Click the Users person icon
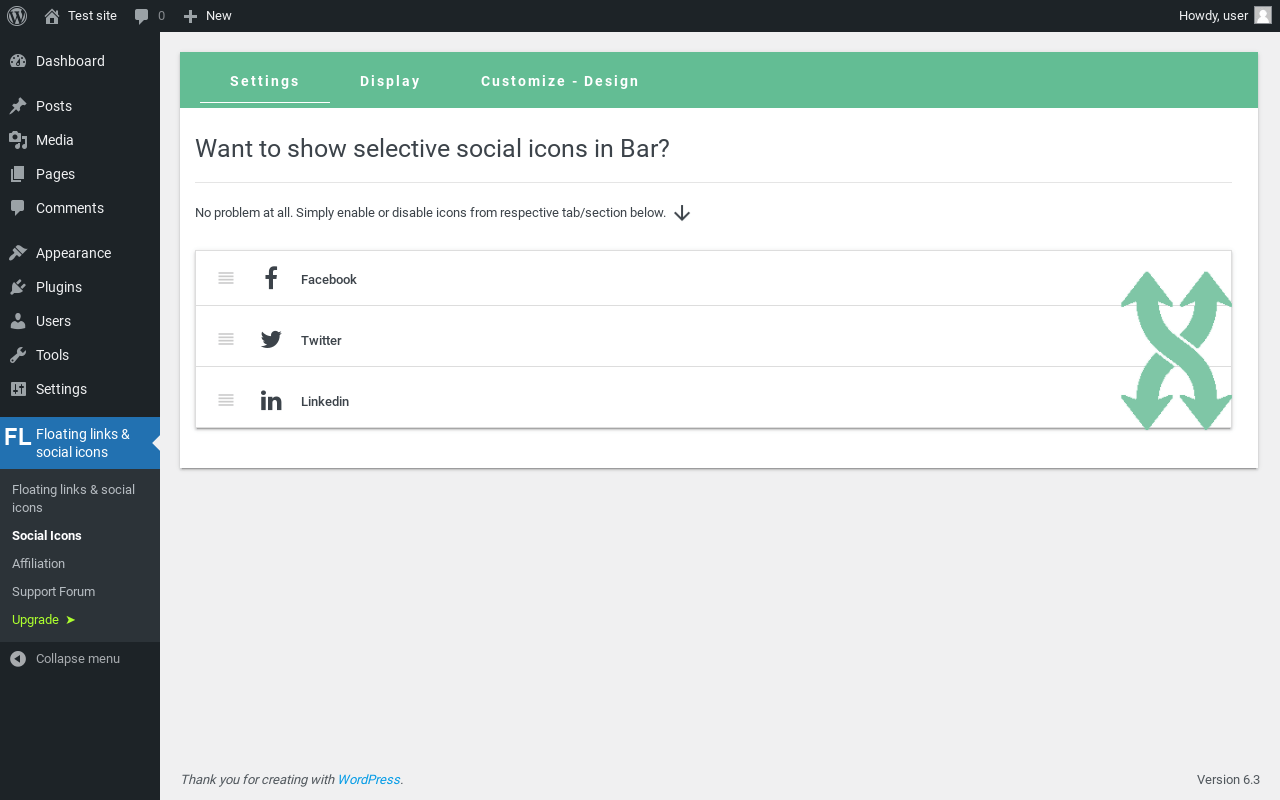Viewport: 1280px width, 800px height. tap(18, 321)
